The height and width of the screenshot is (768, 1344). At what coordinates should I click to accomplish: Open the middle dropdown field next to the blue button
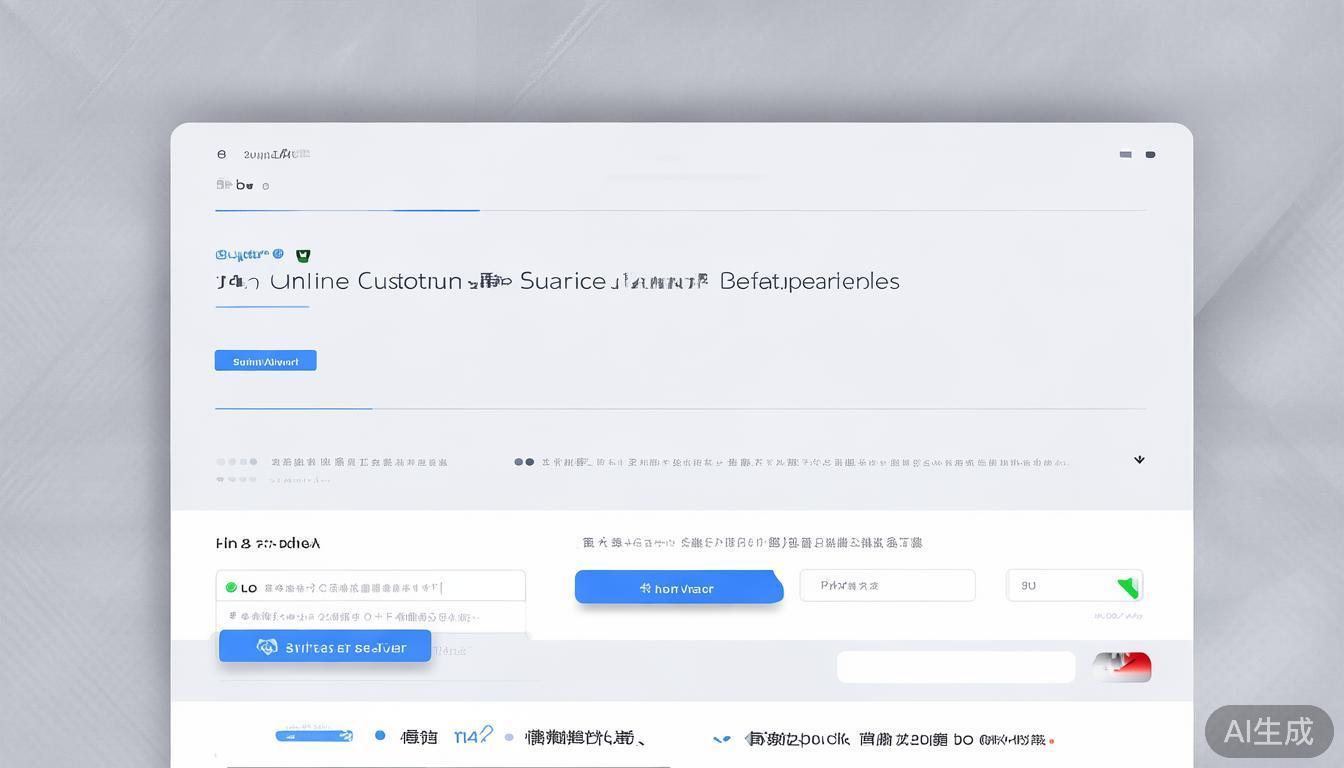click(x=887, y=585)
